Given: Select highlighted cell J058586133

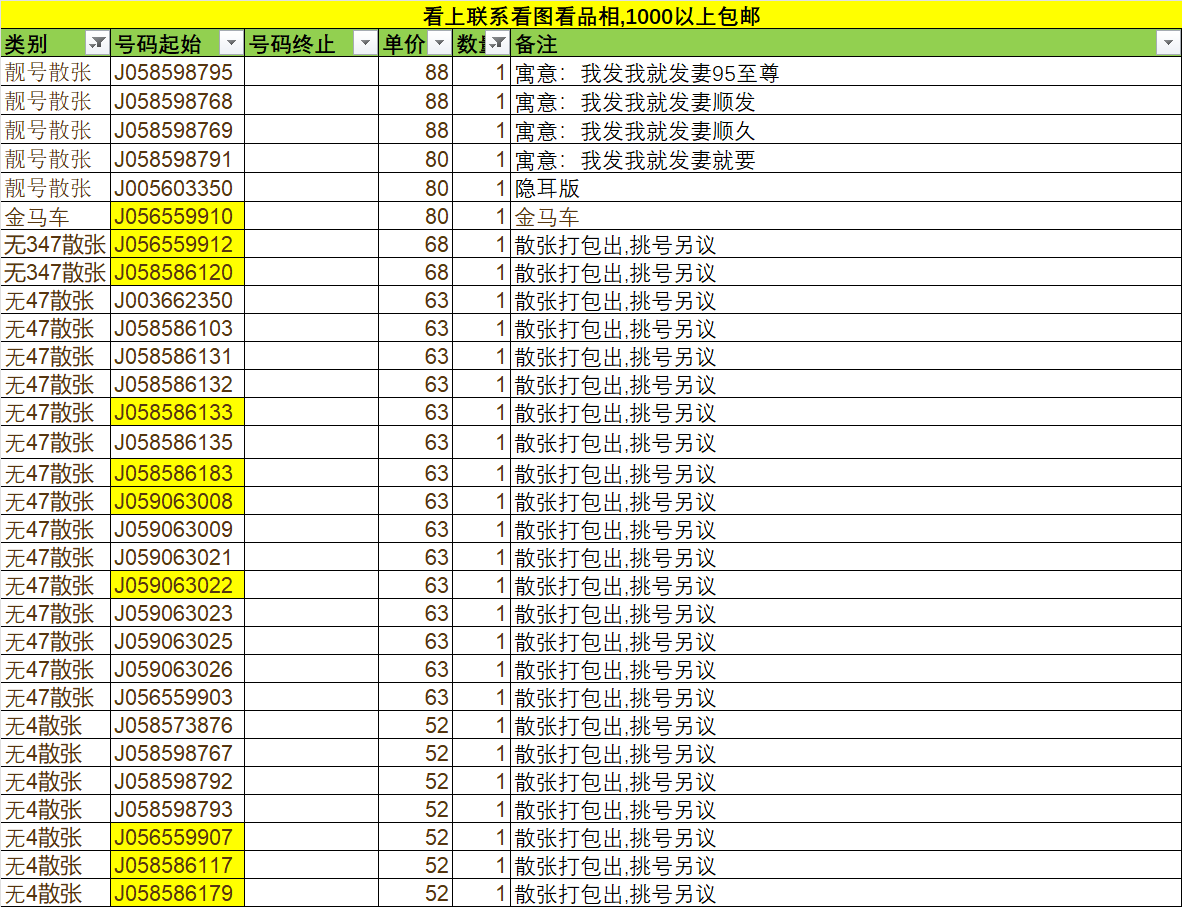Looking at the screenshot, I should (x=178, y=412).
